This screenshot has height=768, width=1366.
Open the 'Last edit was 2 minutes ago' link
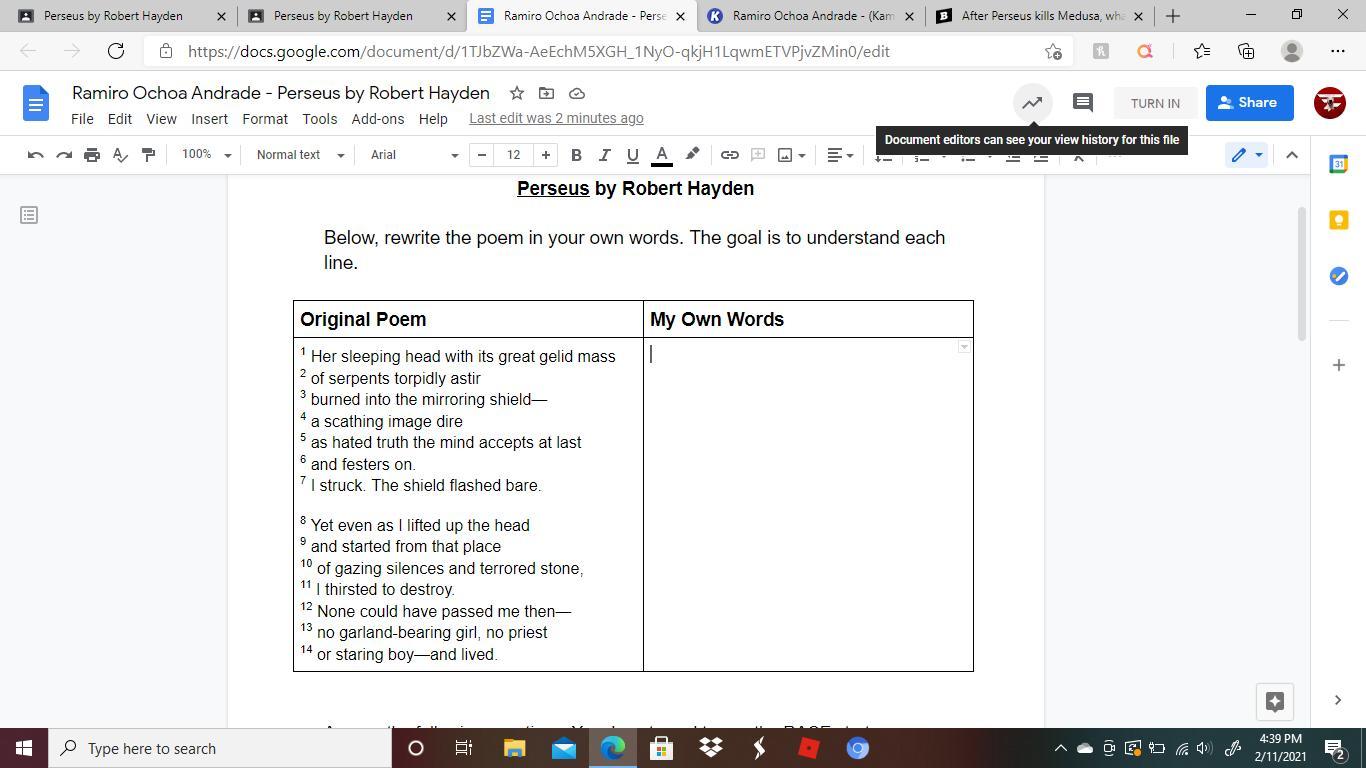[x=557, y=118]
